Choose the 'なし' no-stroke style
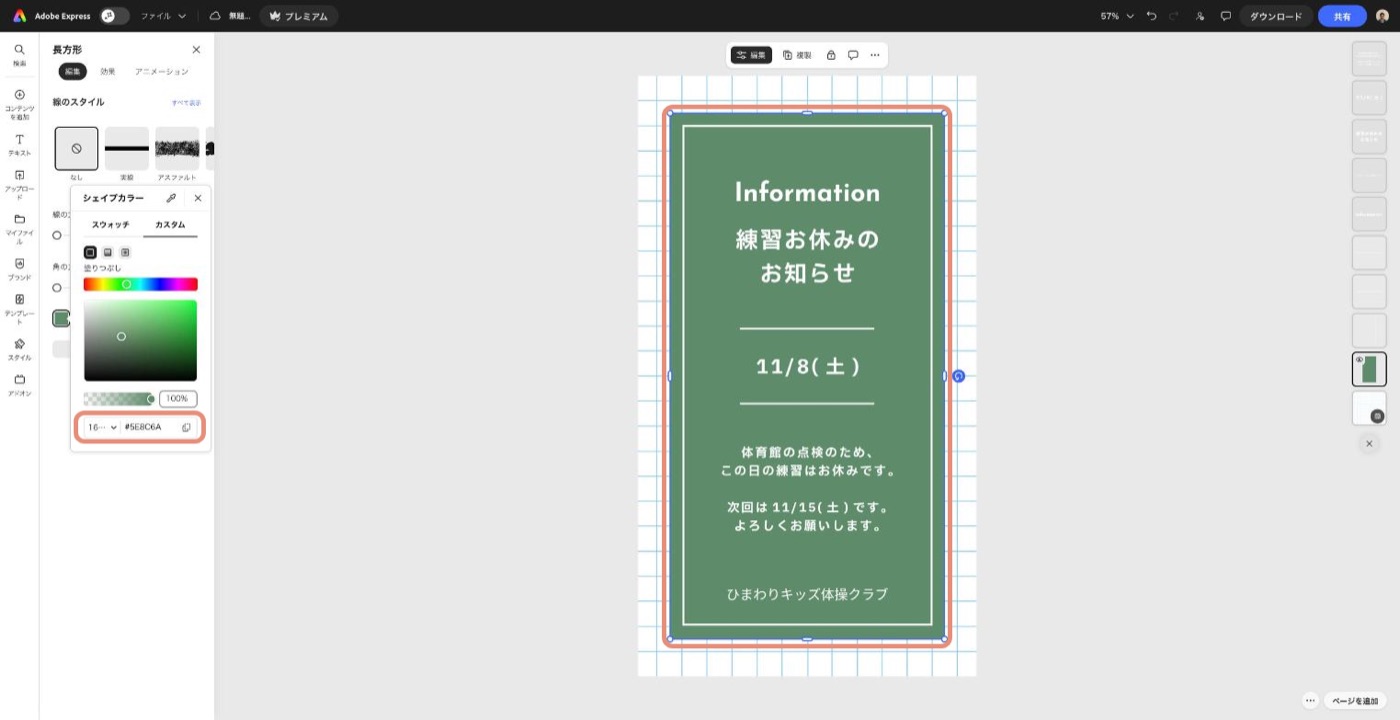 [x=77, y=148]
